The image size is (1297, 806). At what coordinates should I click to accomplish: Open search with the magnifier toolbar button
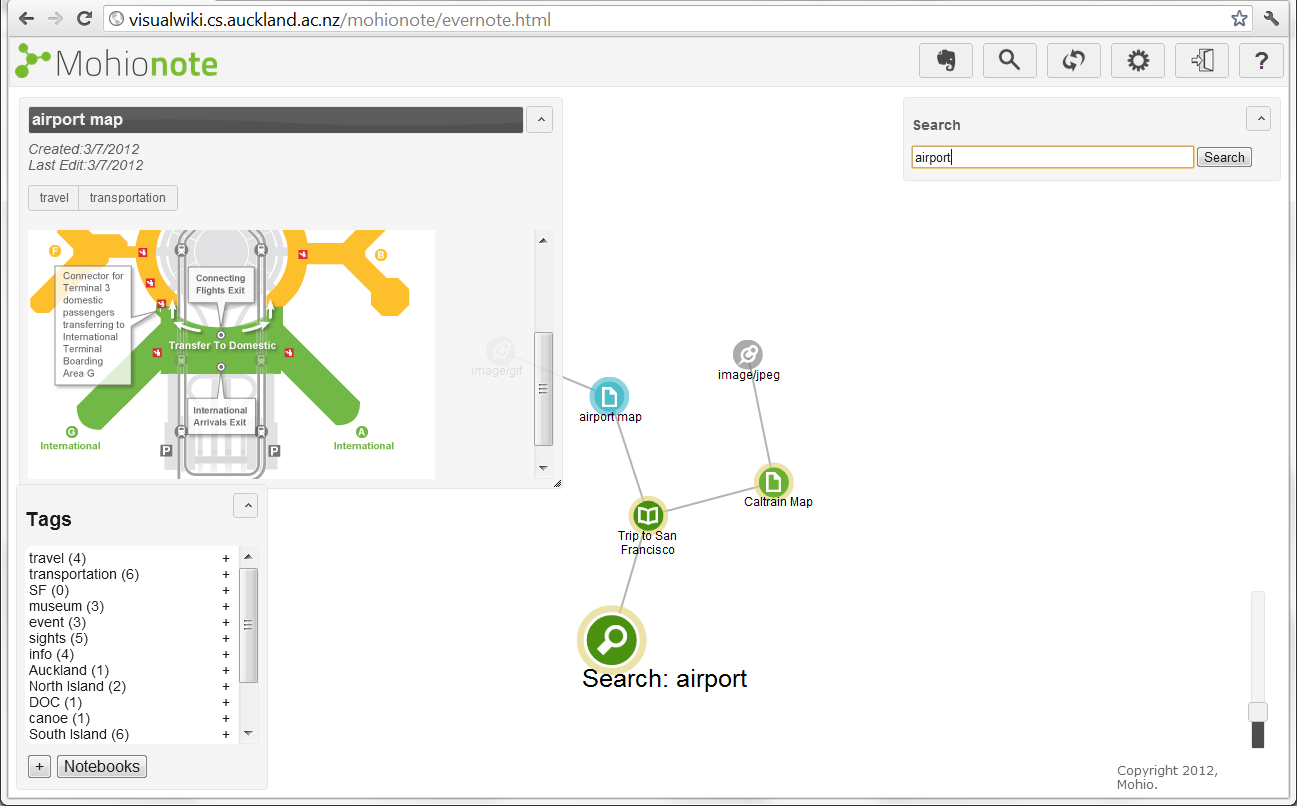pos(1010,61)
